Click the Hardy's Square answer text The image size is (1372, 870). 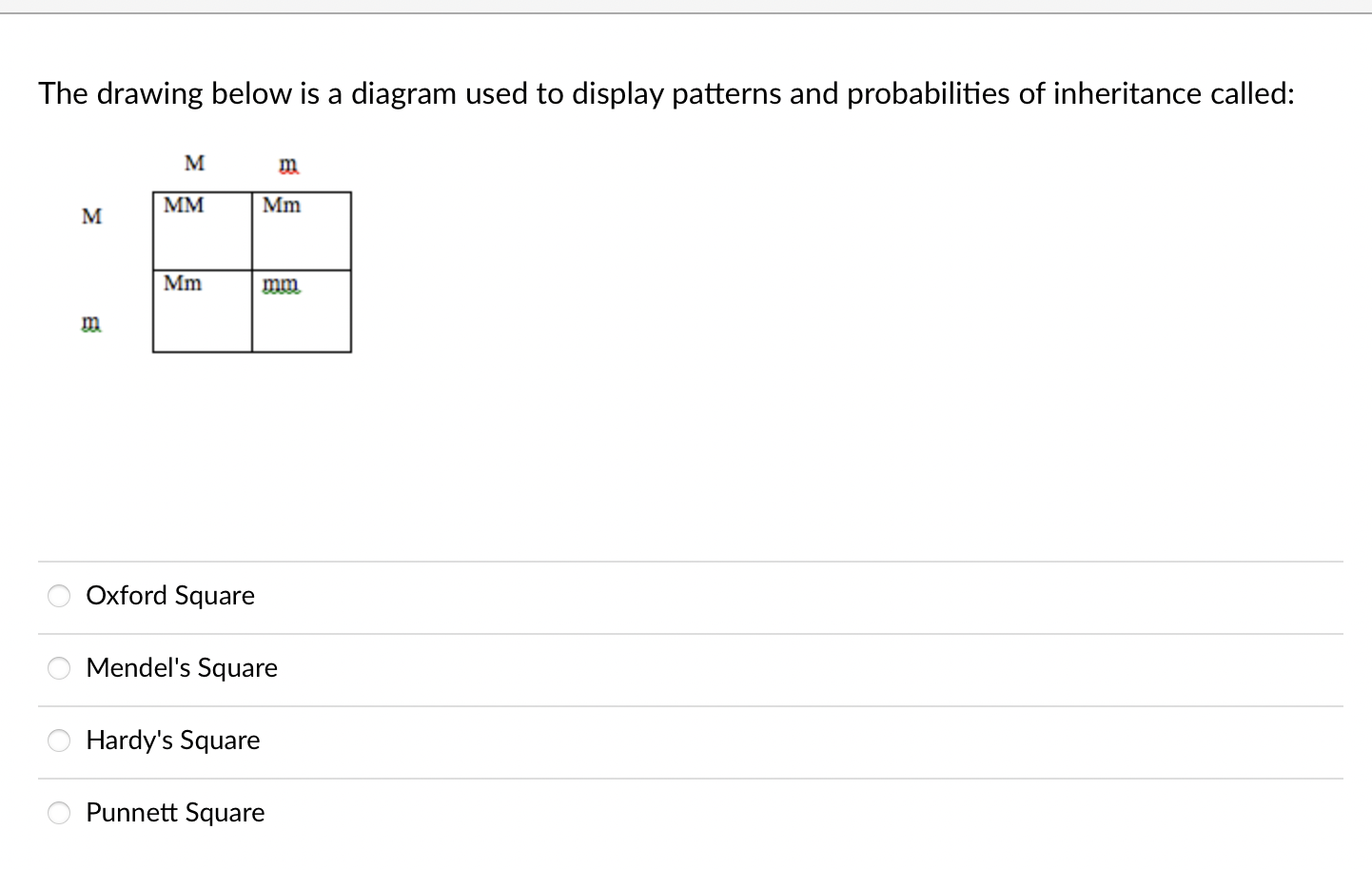click(173, 741)
